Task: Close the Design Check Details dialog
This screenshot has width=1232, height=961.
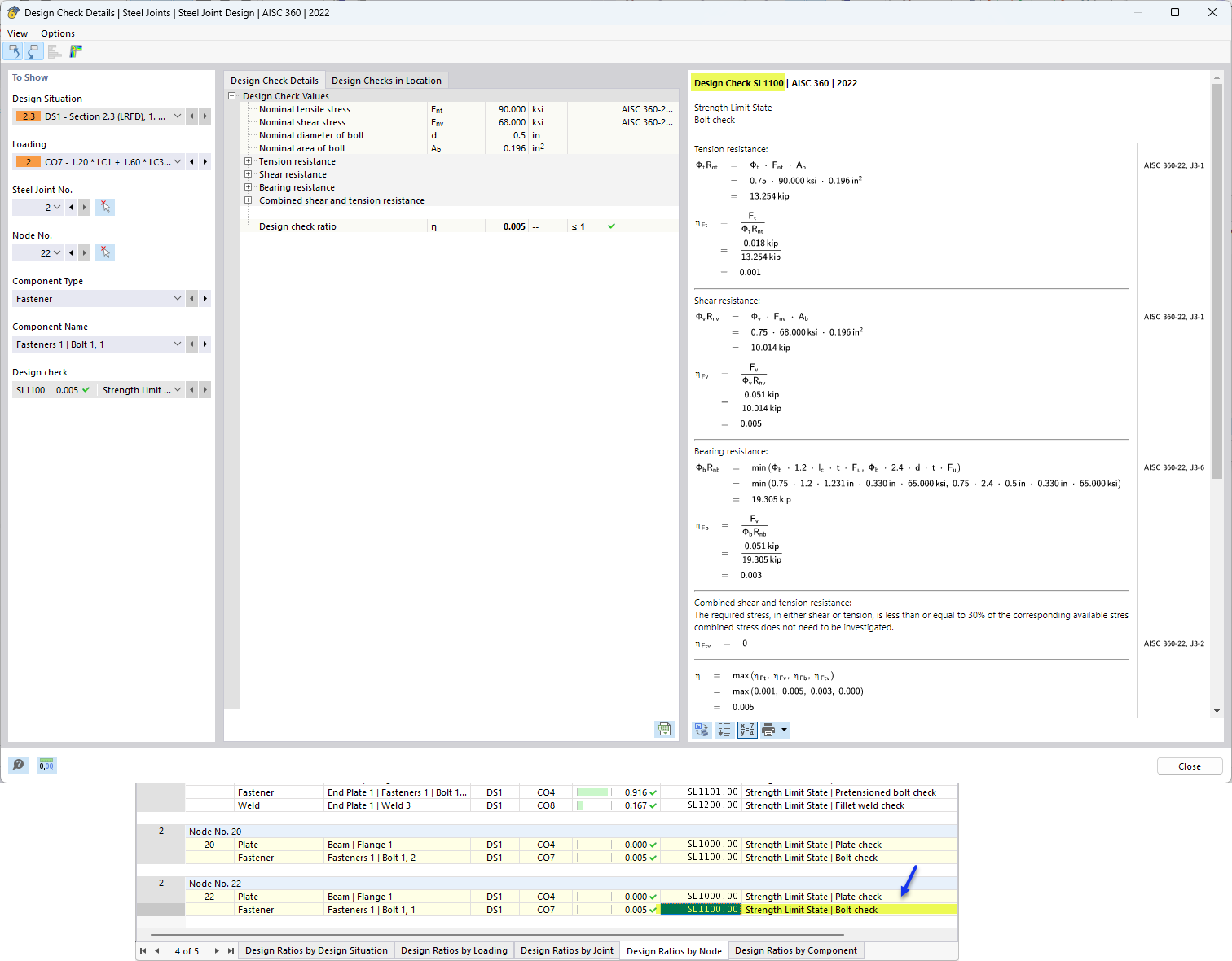Action: 1190,766
